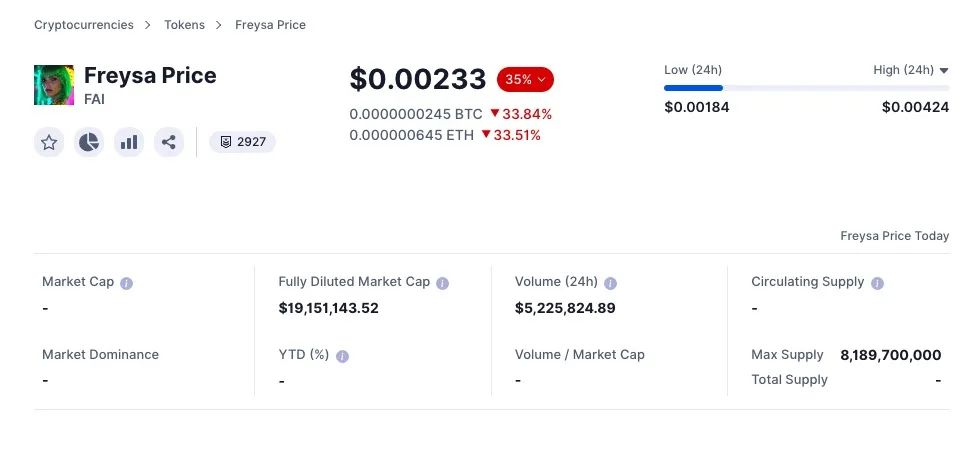Show YTD (%) info icon

coord(343,356)
